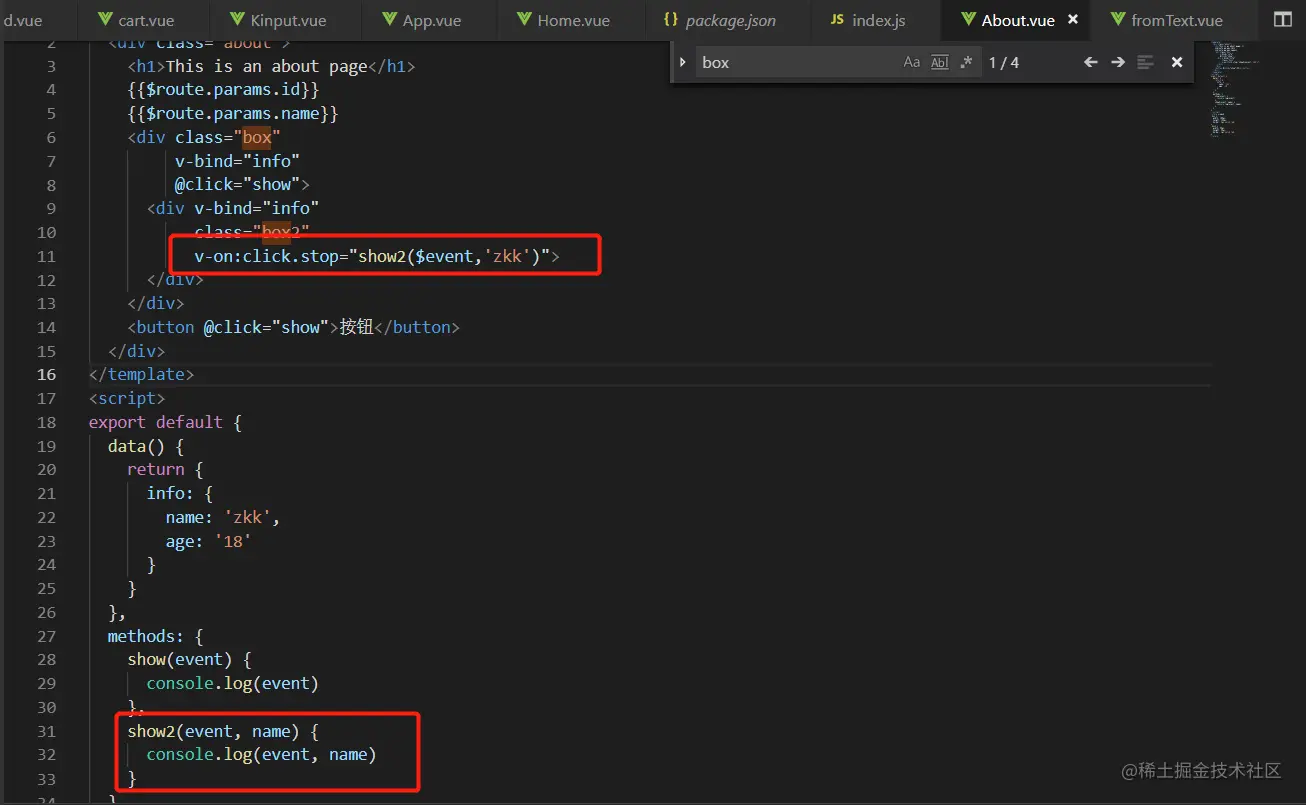Open the Kinput.vue tab
This screenshot has height=805, width=1306.
[277, 20]
